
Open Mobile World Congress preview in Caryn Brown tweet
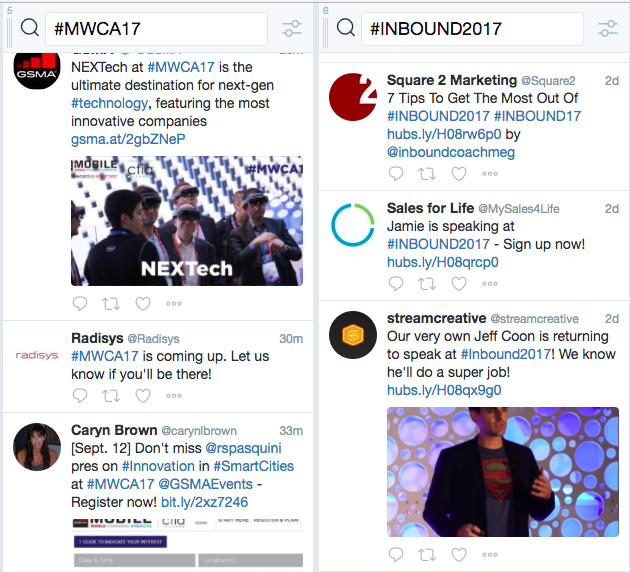(187, 542)
